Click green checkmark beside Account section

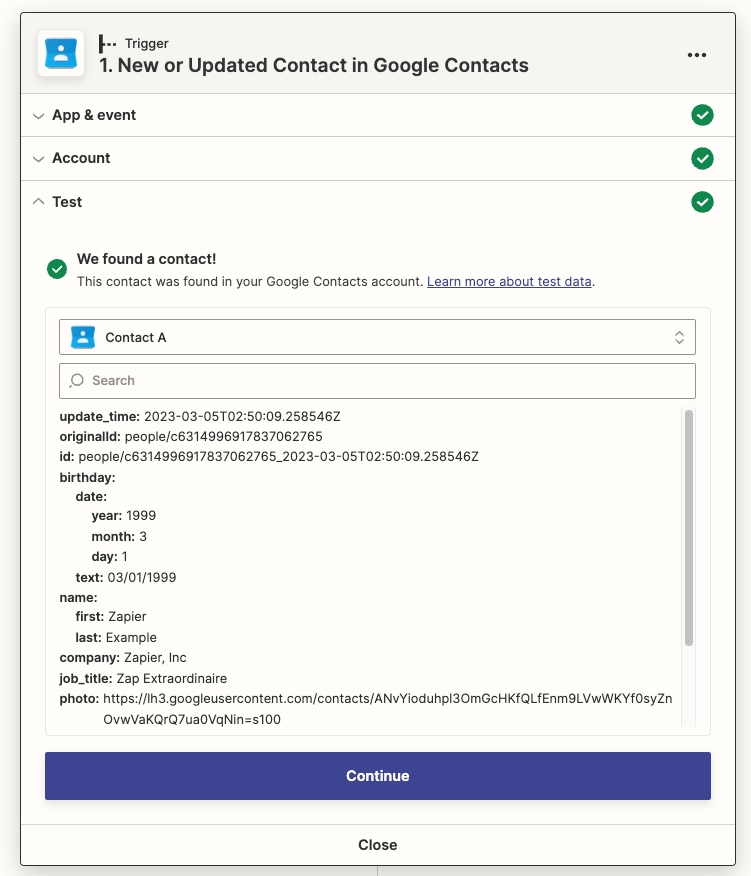[x=702, y=158]
